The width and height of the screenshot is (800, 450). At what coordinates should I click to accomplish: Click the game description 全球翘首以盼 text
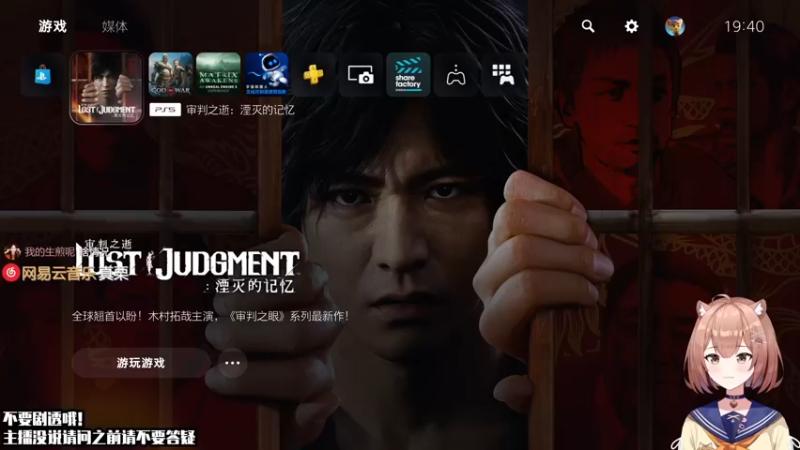[210, 316]
